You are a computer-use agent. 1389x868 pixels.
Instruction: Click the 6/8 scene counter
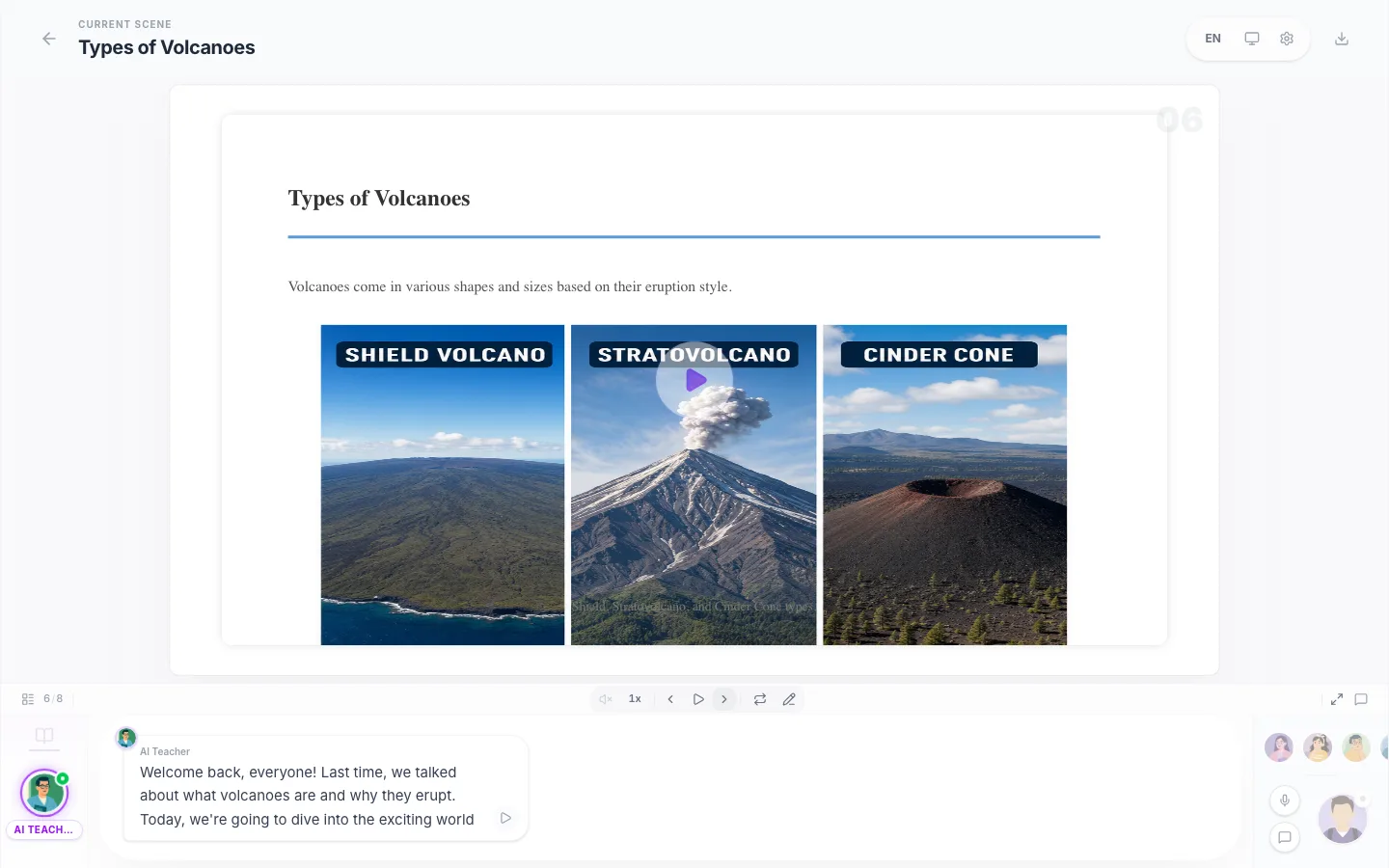pyautogui.click(x=53, y=699)
